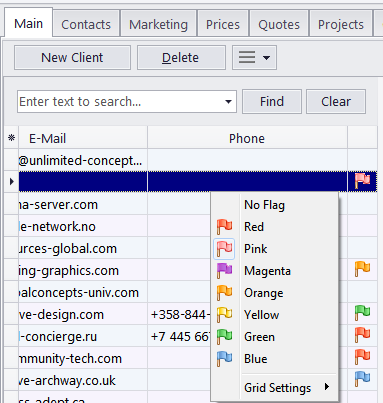Select the ing-graphics.com email cell
This screenshot has width=383, height=403.
pyautogui.click(x=83, y=270)
